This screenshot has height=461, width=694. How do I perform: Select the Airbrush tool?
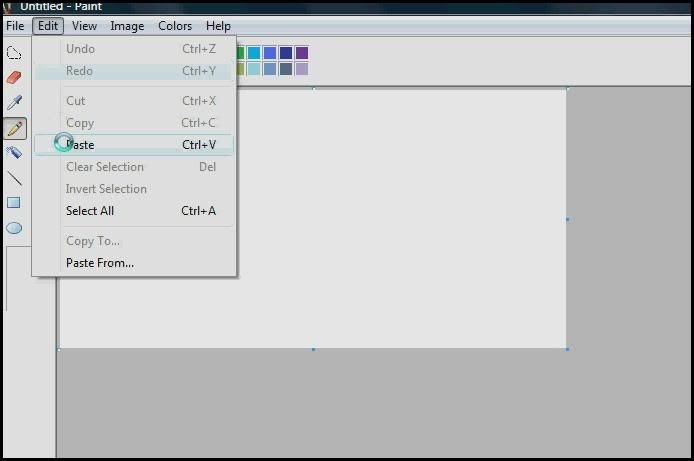(14, 153)
